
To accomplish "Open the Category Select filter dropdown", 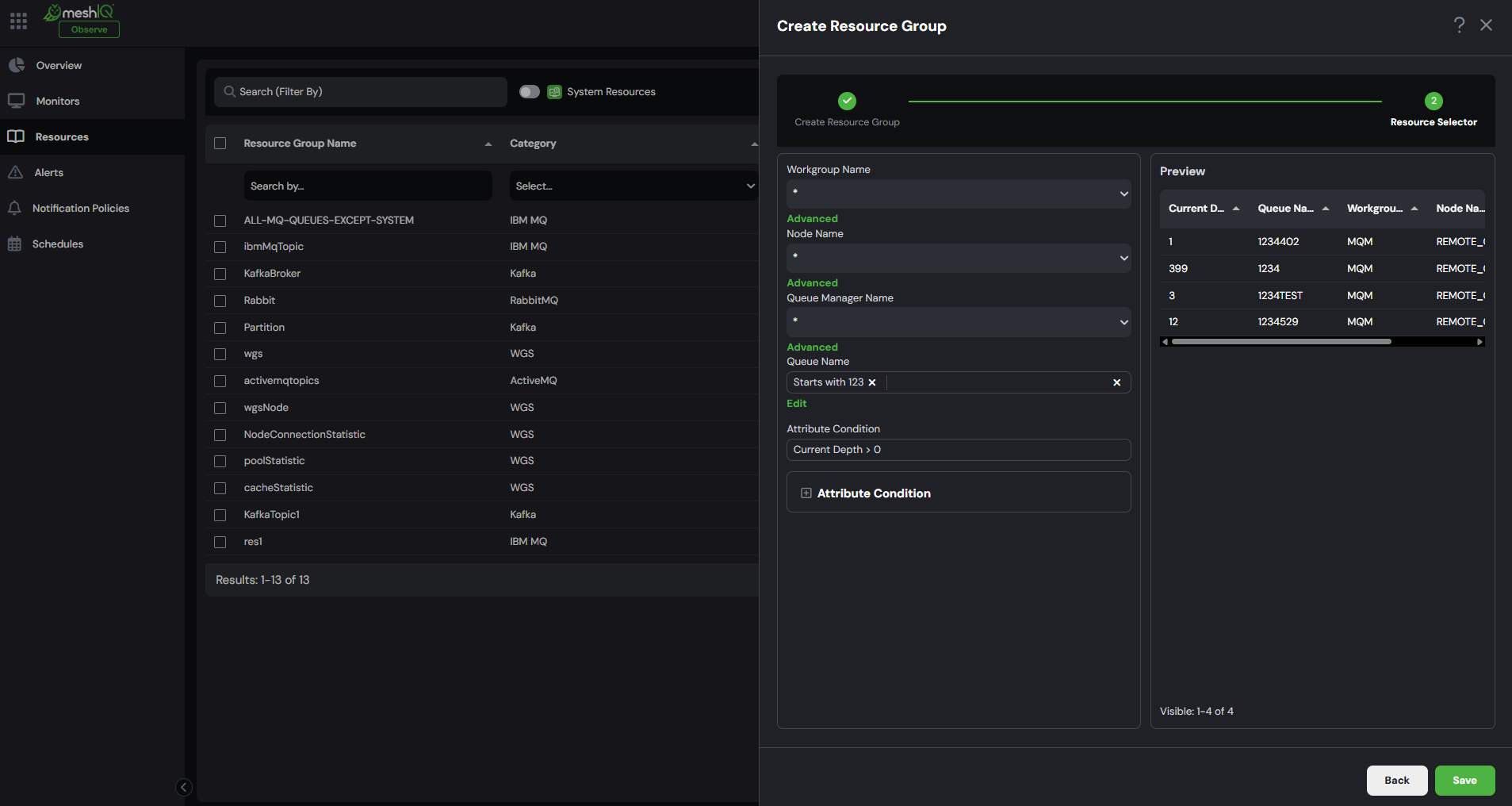I will [634, 186].
